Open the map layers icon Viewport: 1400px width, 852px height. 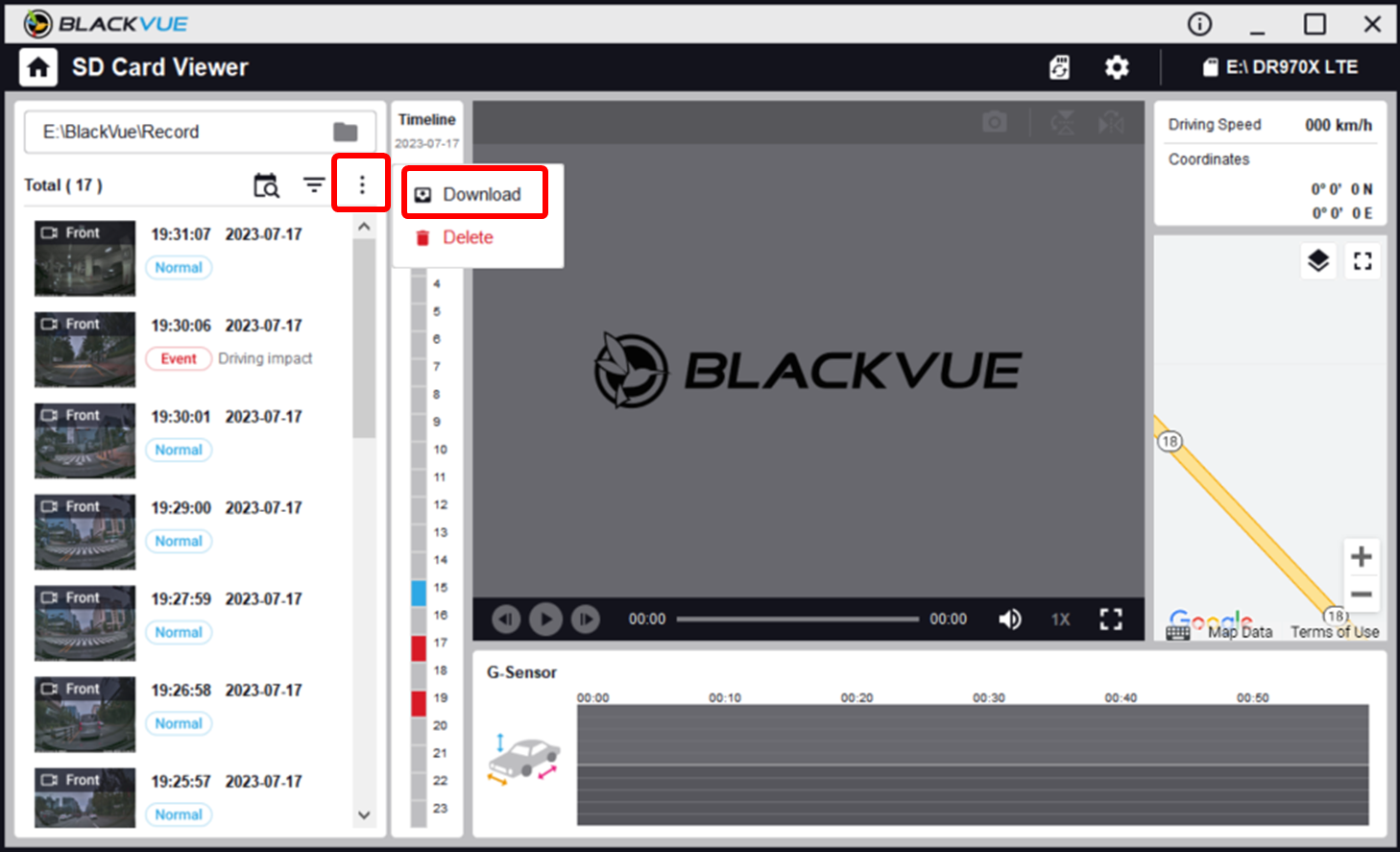click(1318, 260)
